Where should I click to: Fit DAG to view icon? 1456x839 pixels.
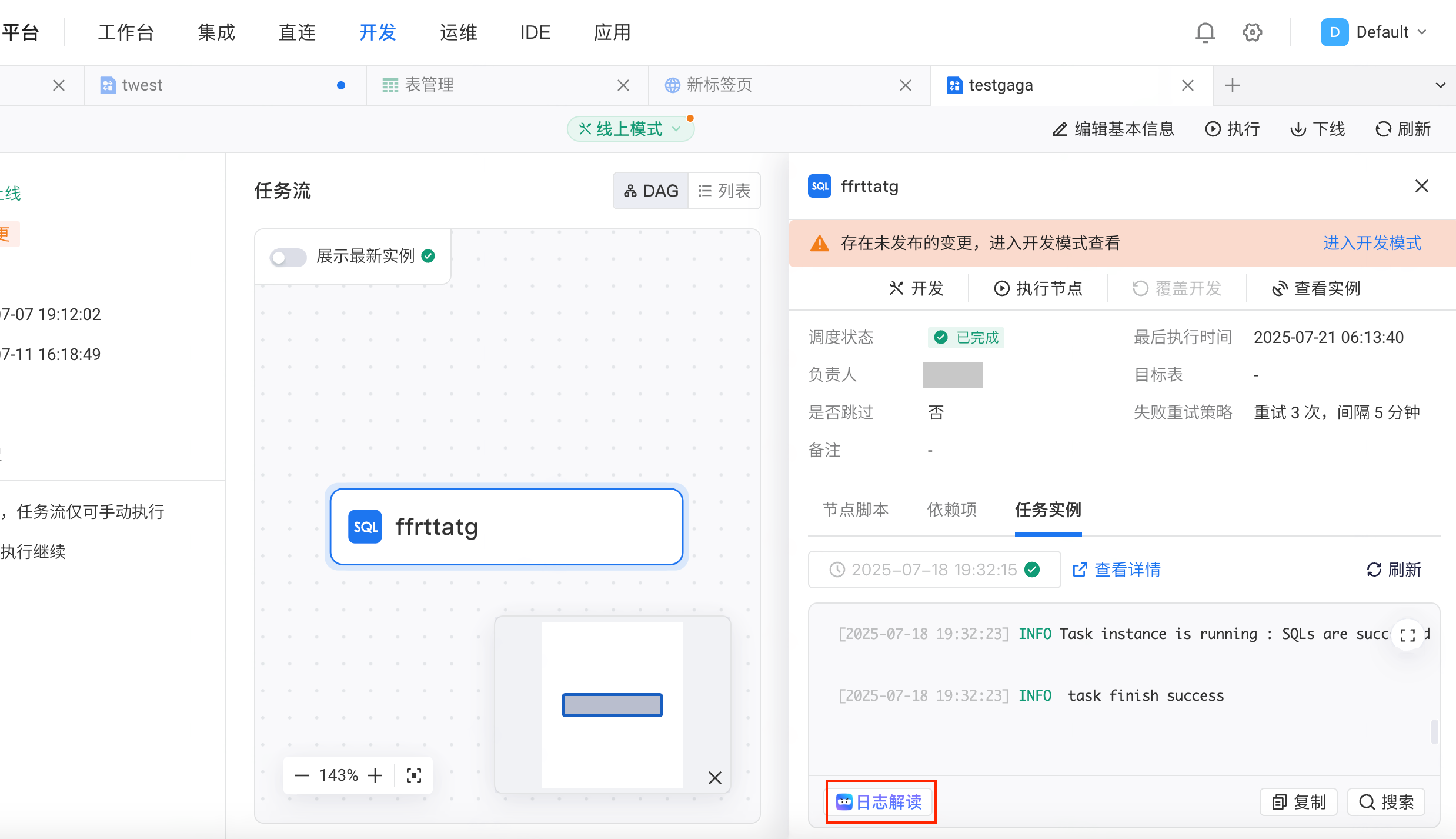pos(414,775)
